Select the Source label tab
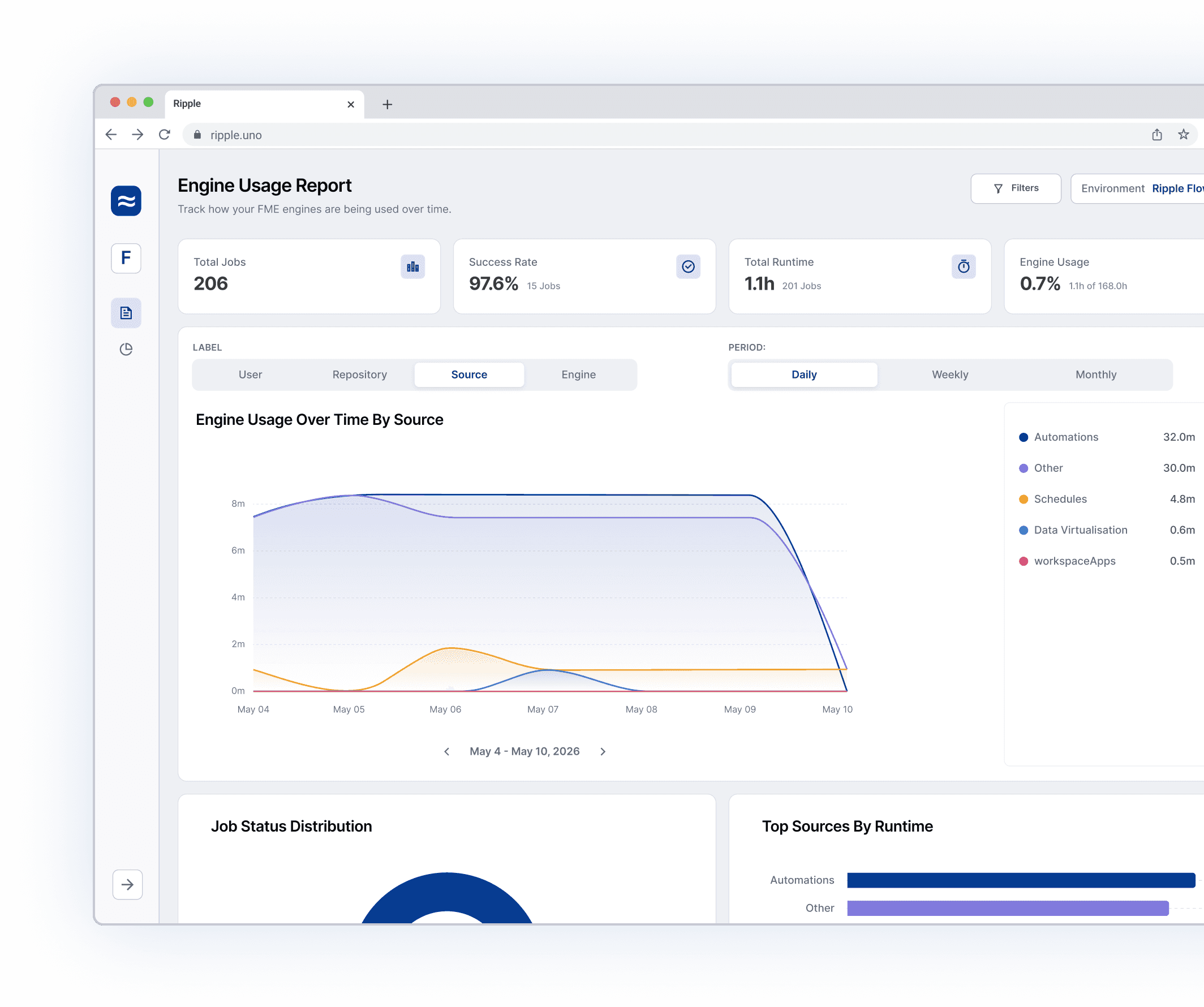 coord(469,375)
